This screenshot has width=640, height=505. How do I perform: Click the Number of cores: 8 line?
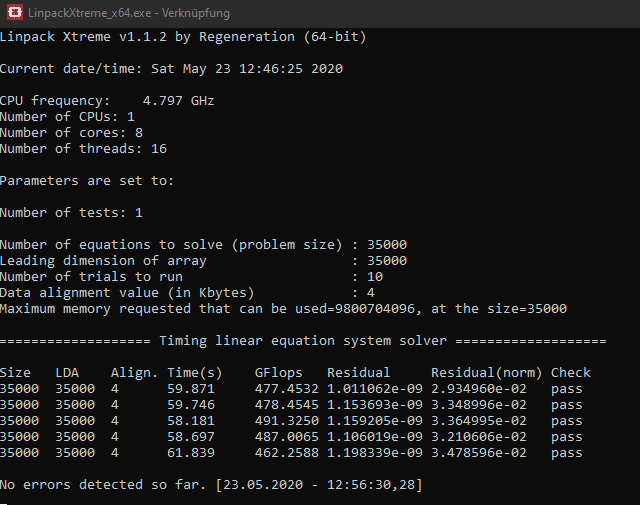click(x=71, y=133)
